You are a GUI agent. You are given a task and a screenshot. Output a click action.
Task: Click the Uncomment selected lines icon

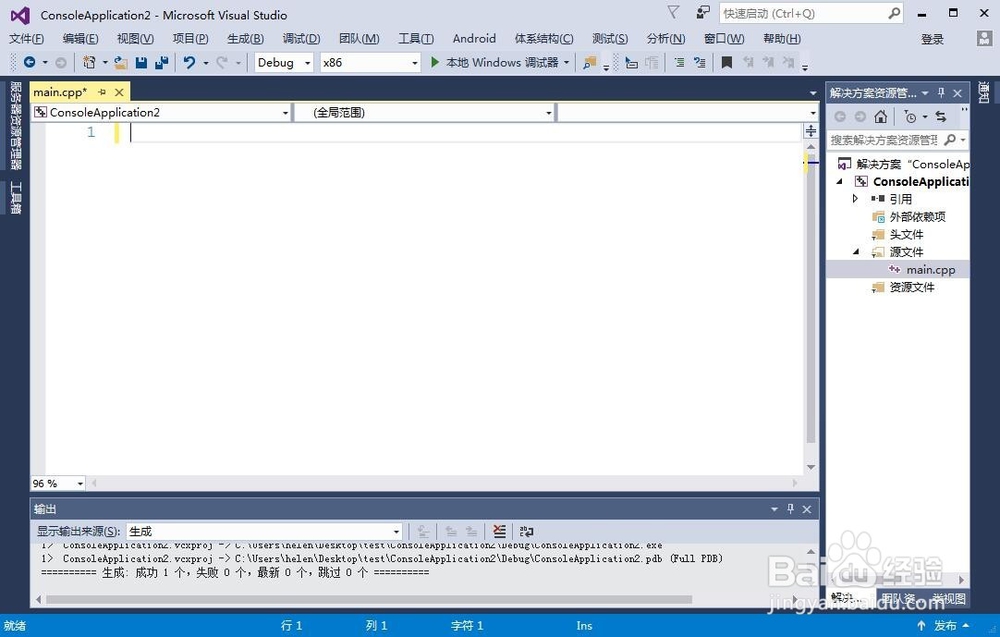click(700, 62)
